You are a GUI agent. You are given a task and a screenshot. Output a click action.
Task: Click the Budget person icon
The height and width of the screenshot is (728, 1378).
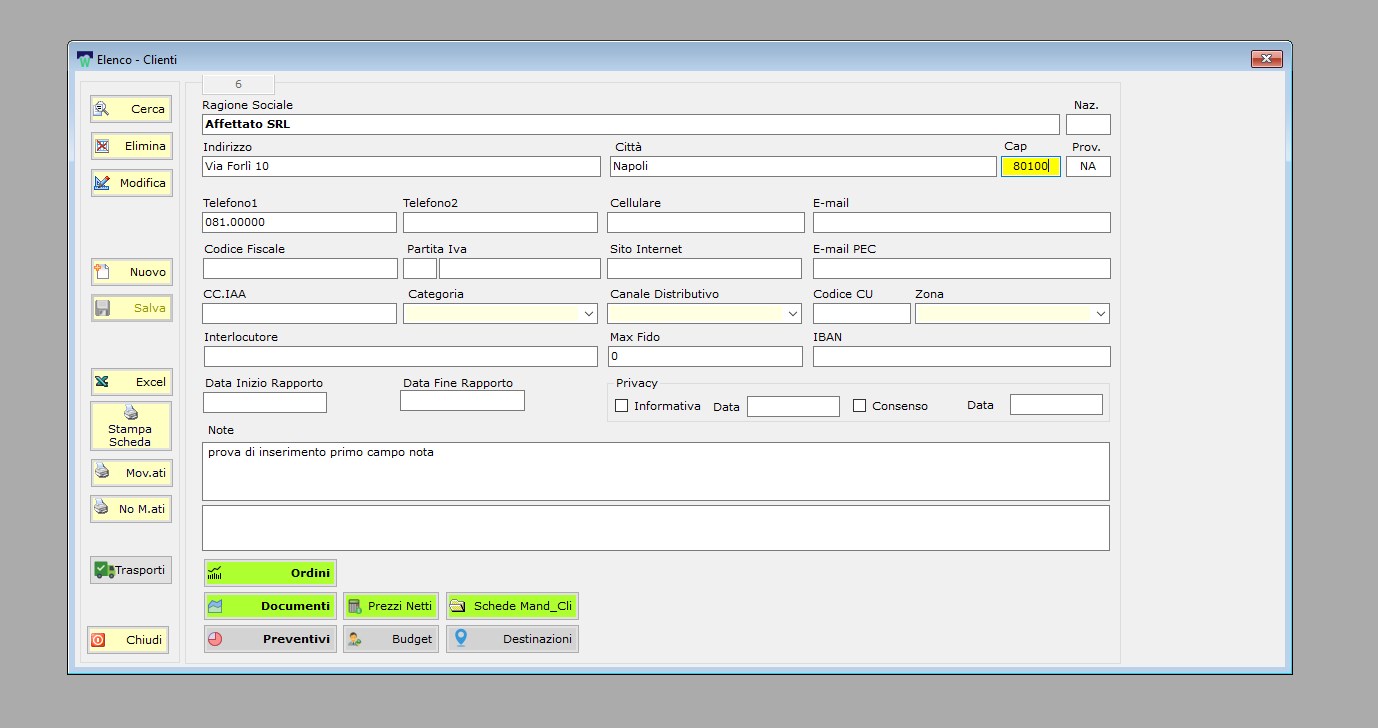pyautogui.click(x=354, y=639)
